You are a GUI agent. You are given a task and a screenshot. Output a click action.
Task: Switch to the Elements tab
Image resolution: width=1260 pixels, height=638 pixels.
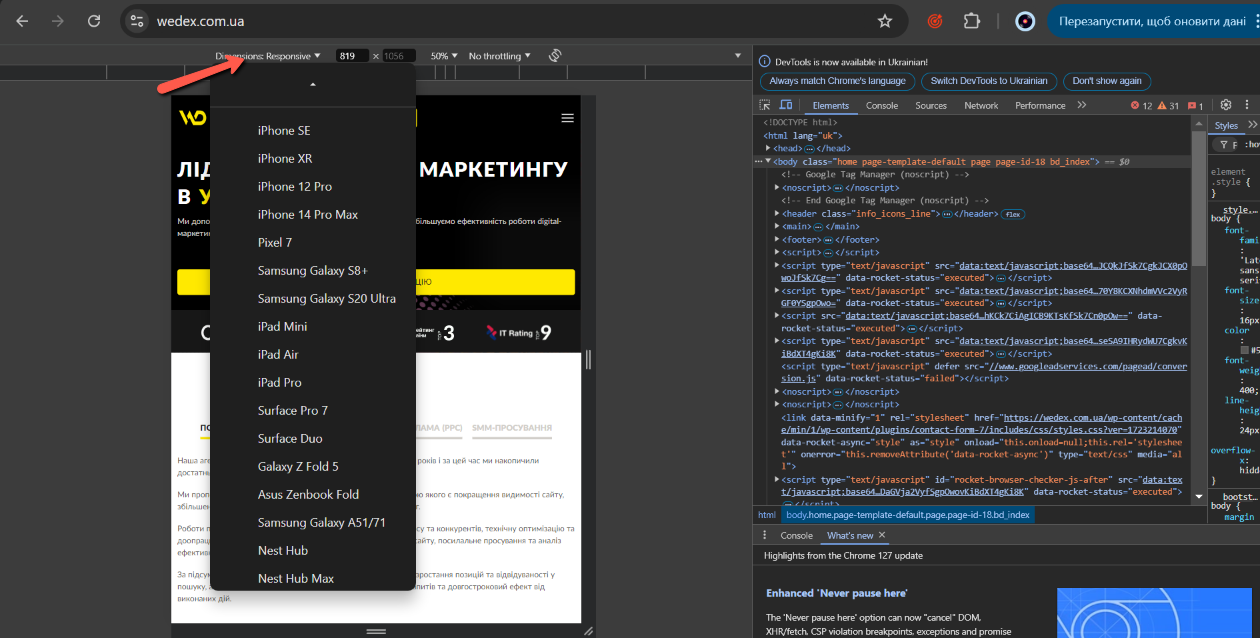(x=830, y=105)
